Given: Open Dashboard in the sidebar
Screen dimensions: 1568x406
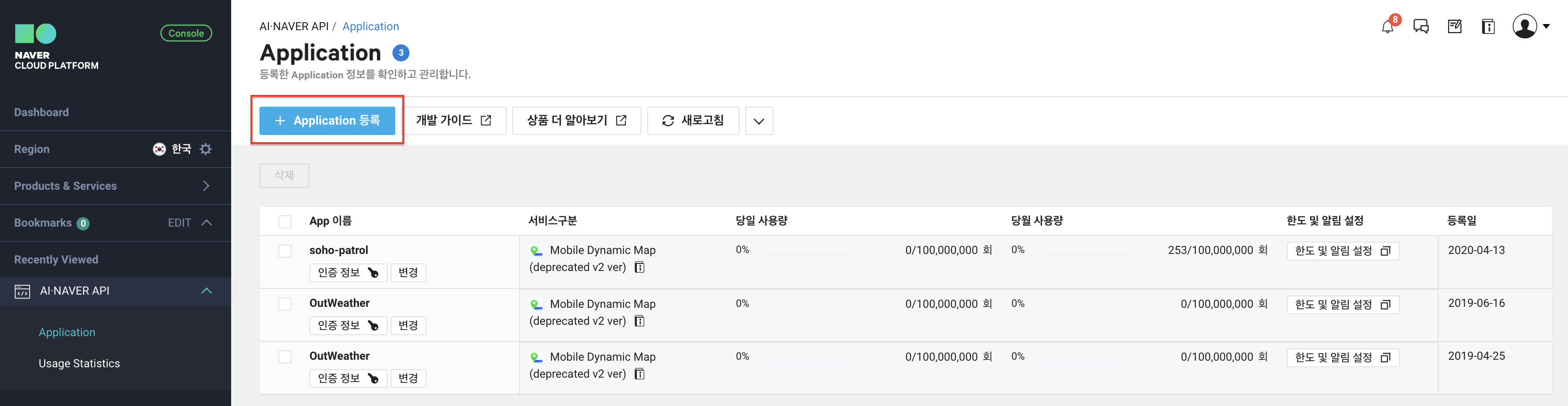Looking at the screenshot, I should coord(42,112).
